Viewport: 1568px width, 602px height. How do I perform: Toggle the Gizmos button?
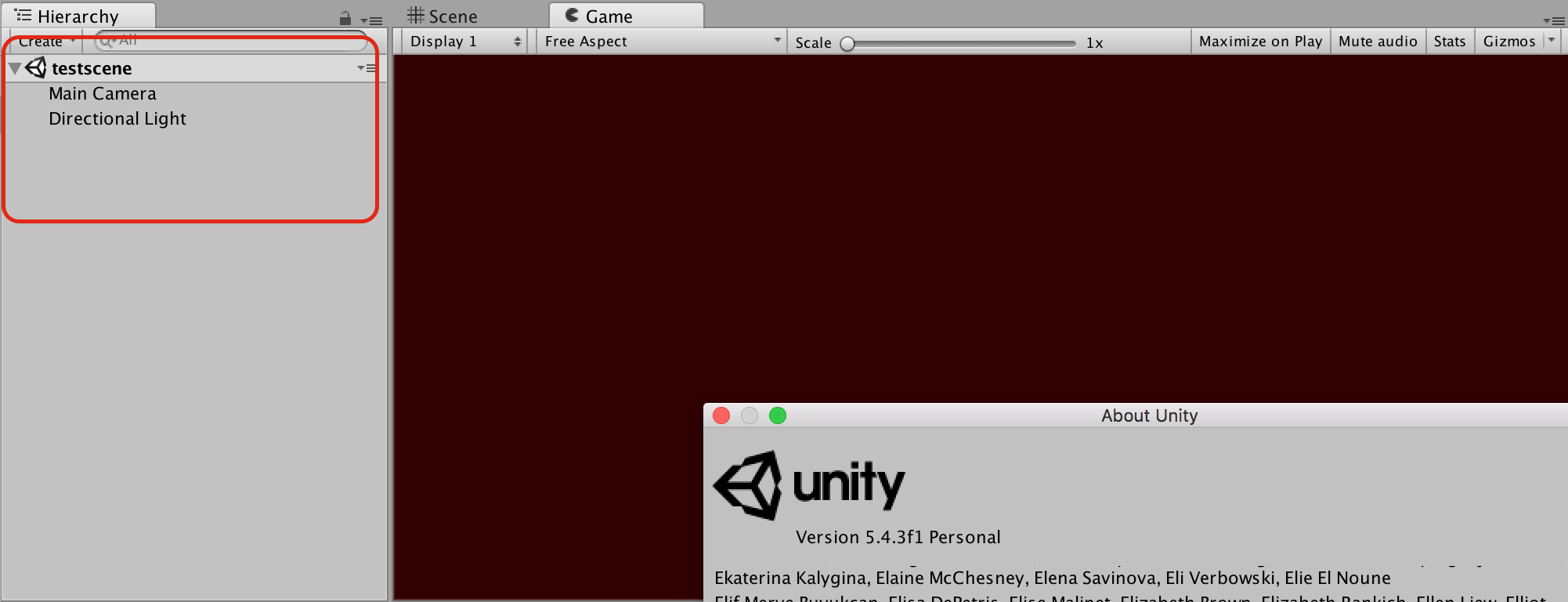click(1509, 42)
